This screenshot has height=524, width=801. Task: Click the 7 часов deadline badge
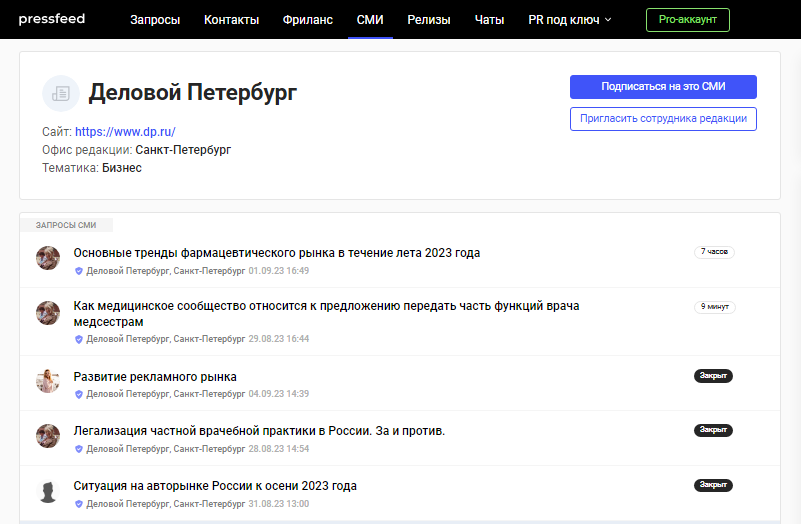click(714, 252)
